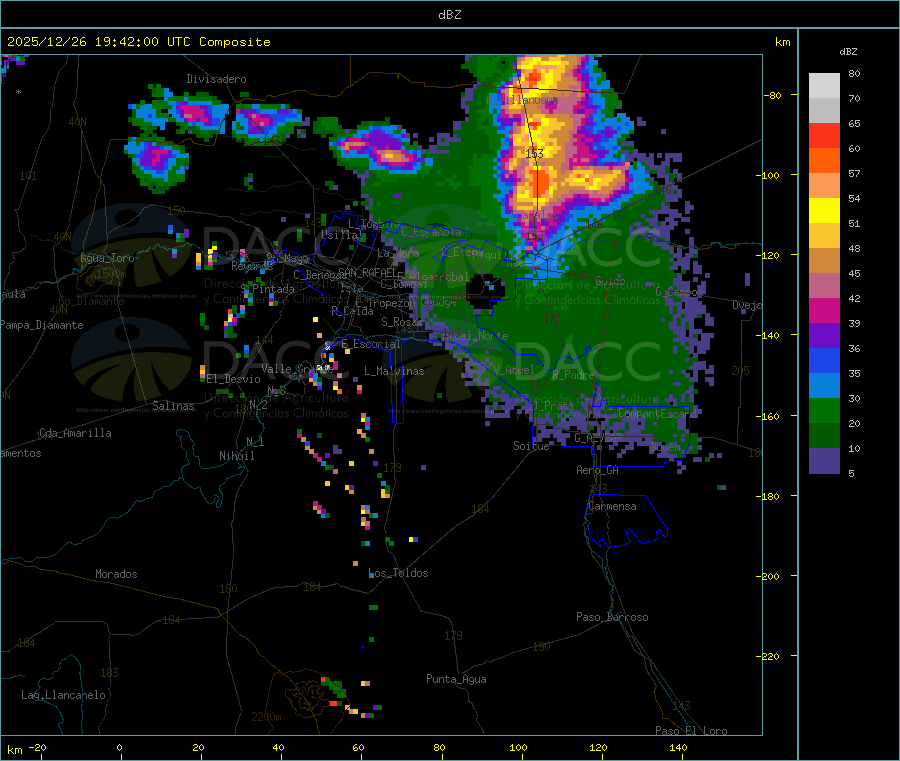Select the 'Los_Toldos' place name
This screenshot has width=900, height=761.
click(x=398, y=573)
